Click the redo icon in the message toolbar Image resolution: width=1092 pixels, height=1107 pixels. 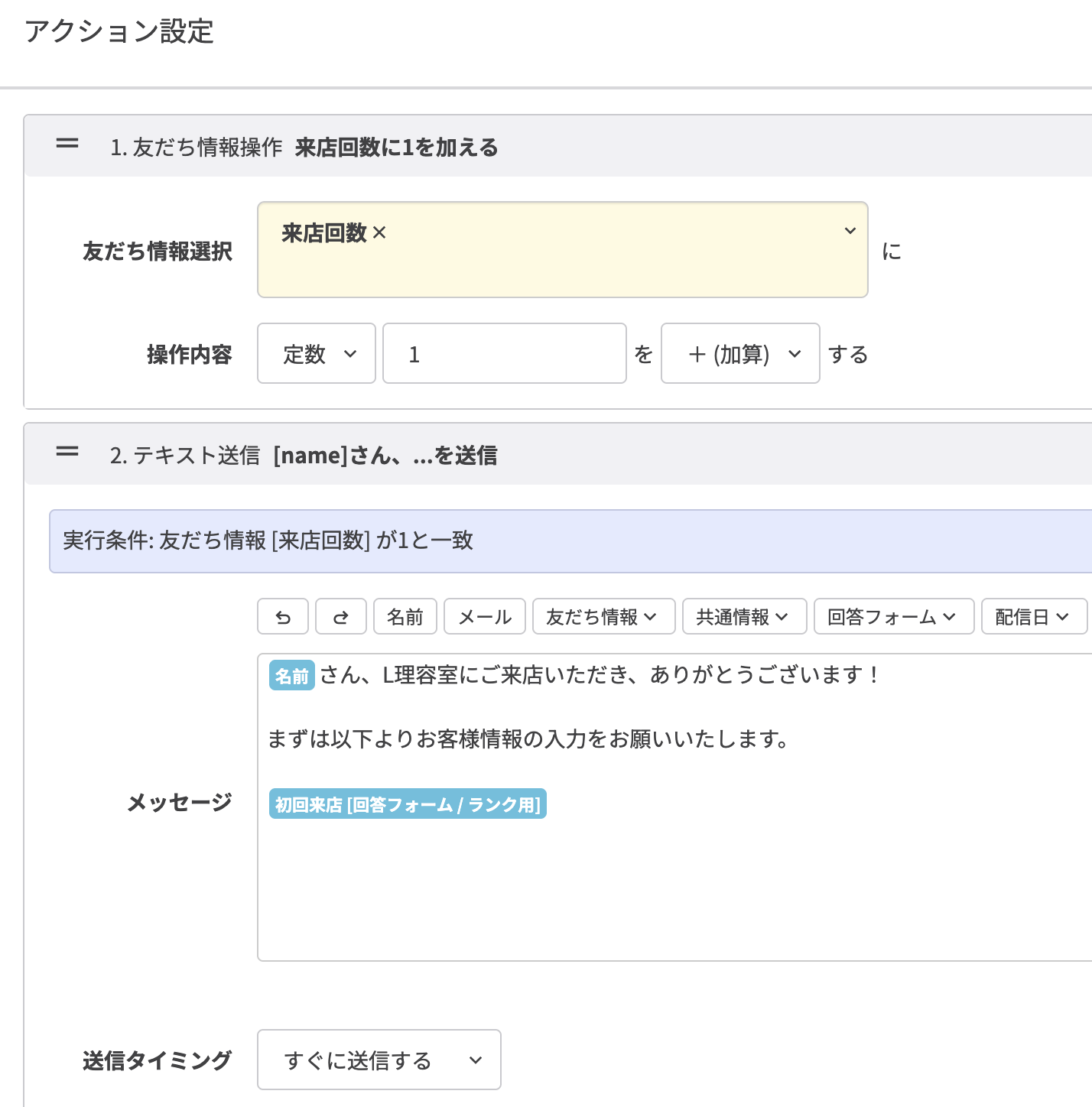click(340, 616)
